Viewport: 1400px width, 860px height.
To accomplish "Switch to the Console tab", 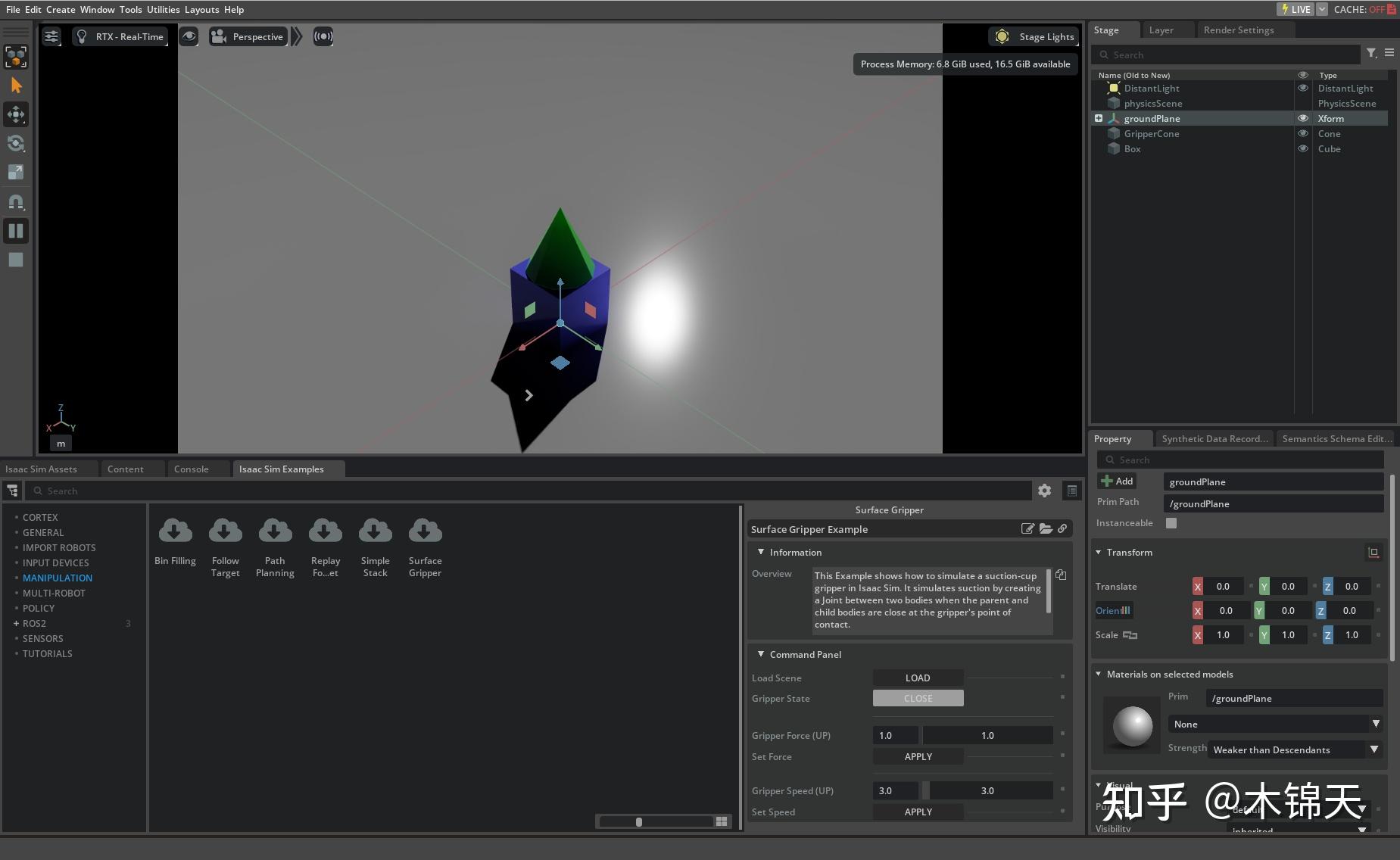I will pos(190,469).
